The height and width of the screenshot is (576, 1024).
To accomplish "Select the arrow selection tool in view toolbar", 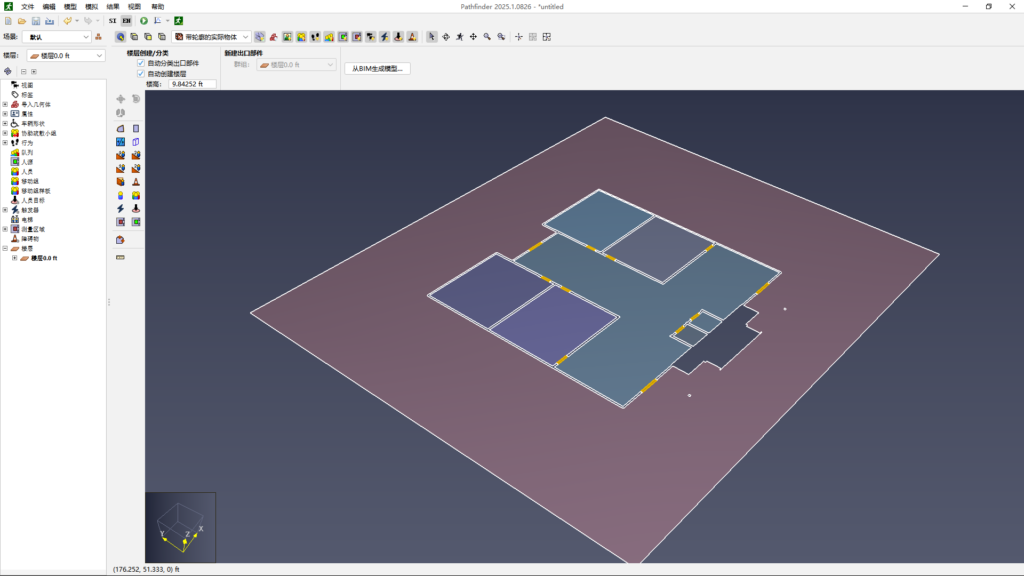I will (x=432, y=37).
